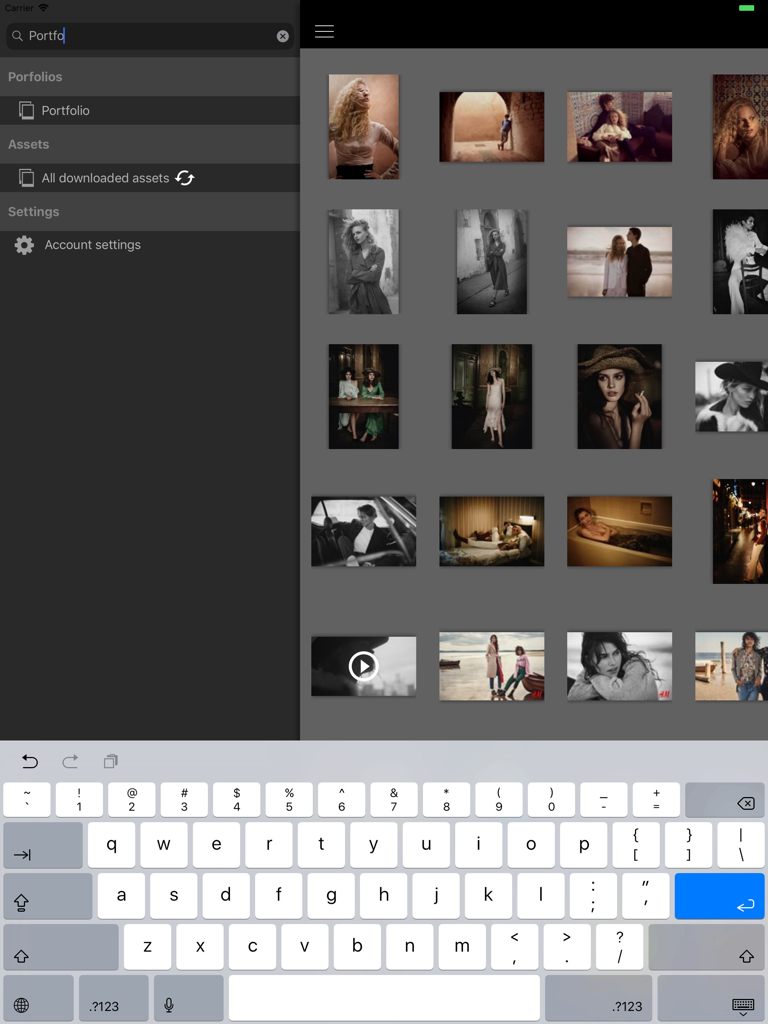Open the Portfolio item
This screenshot has height=1024, width=768.
point(150,110)
